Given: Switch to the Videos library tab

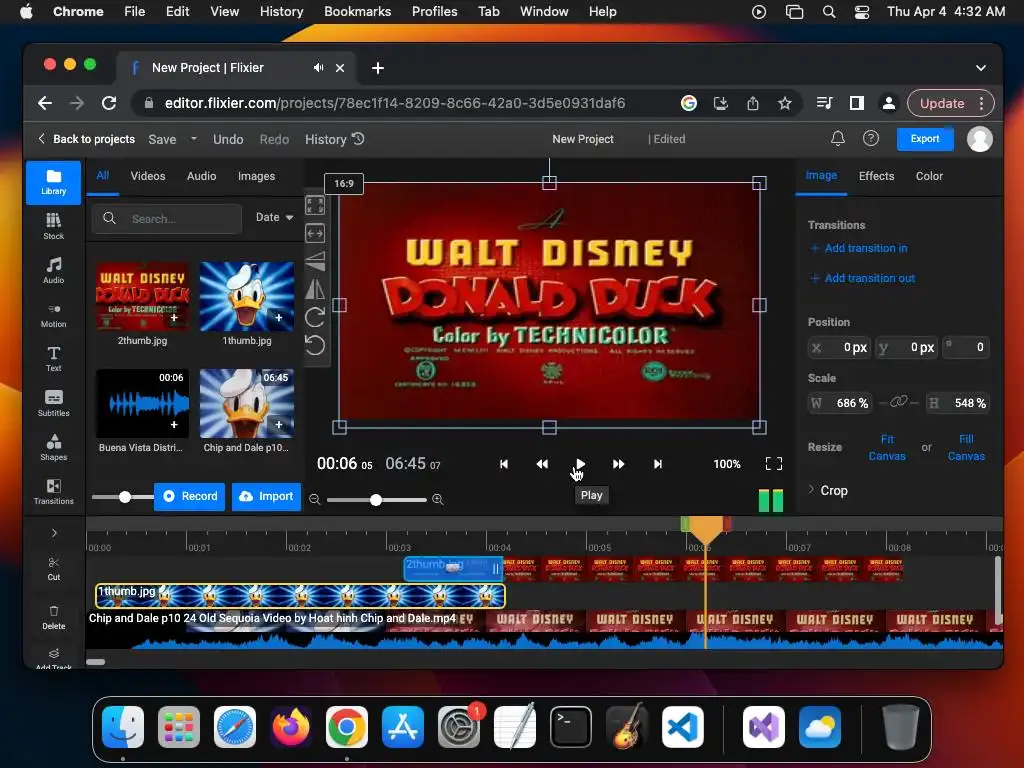Looking at the screenshot, I should pos(148,176).
